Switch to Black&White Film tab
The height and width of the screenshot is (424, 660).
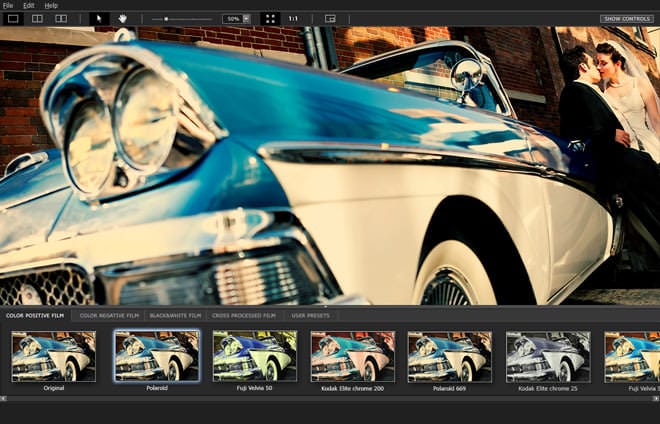coord(175,315)
